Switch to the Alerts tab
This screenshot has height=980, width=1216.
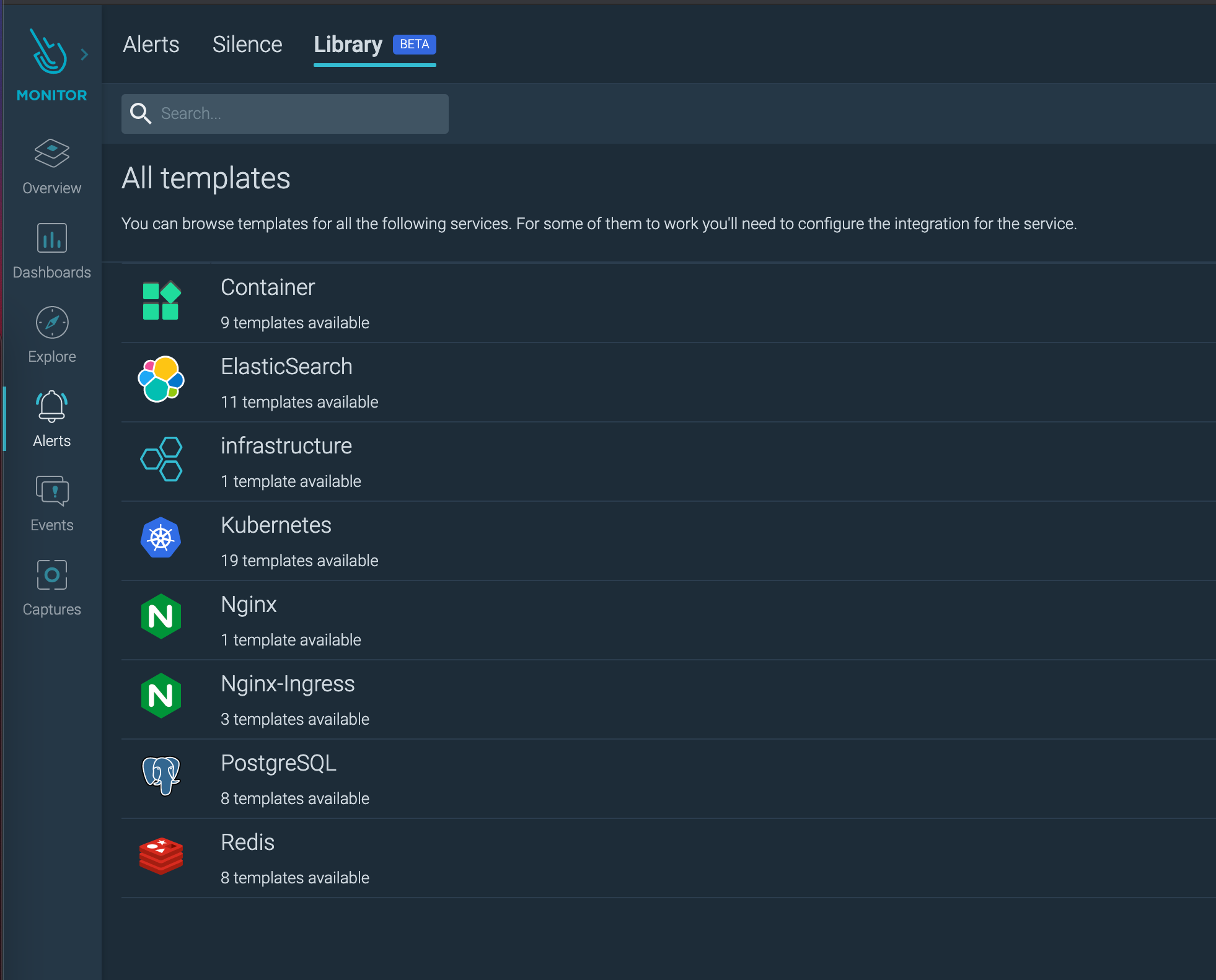151,45
